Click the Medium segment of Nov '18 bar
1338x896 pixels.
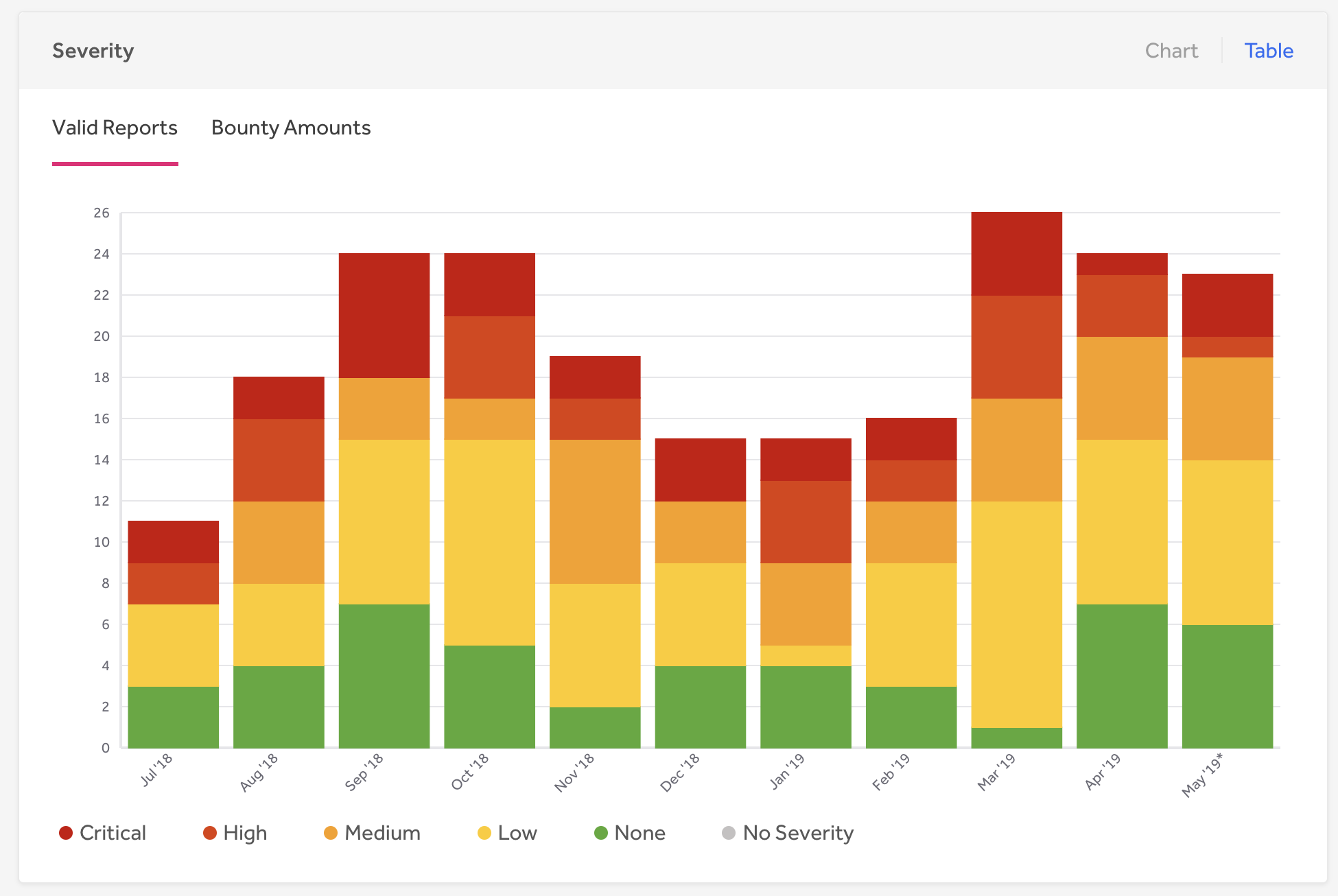click(595, 511)
